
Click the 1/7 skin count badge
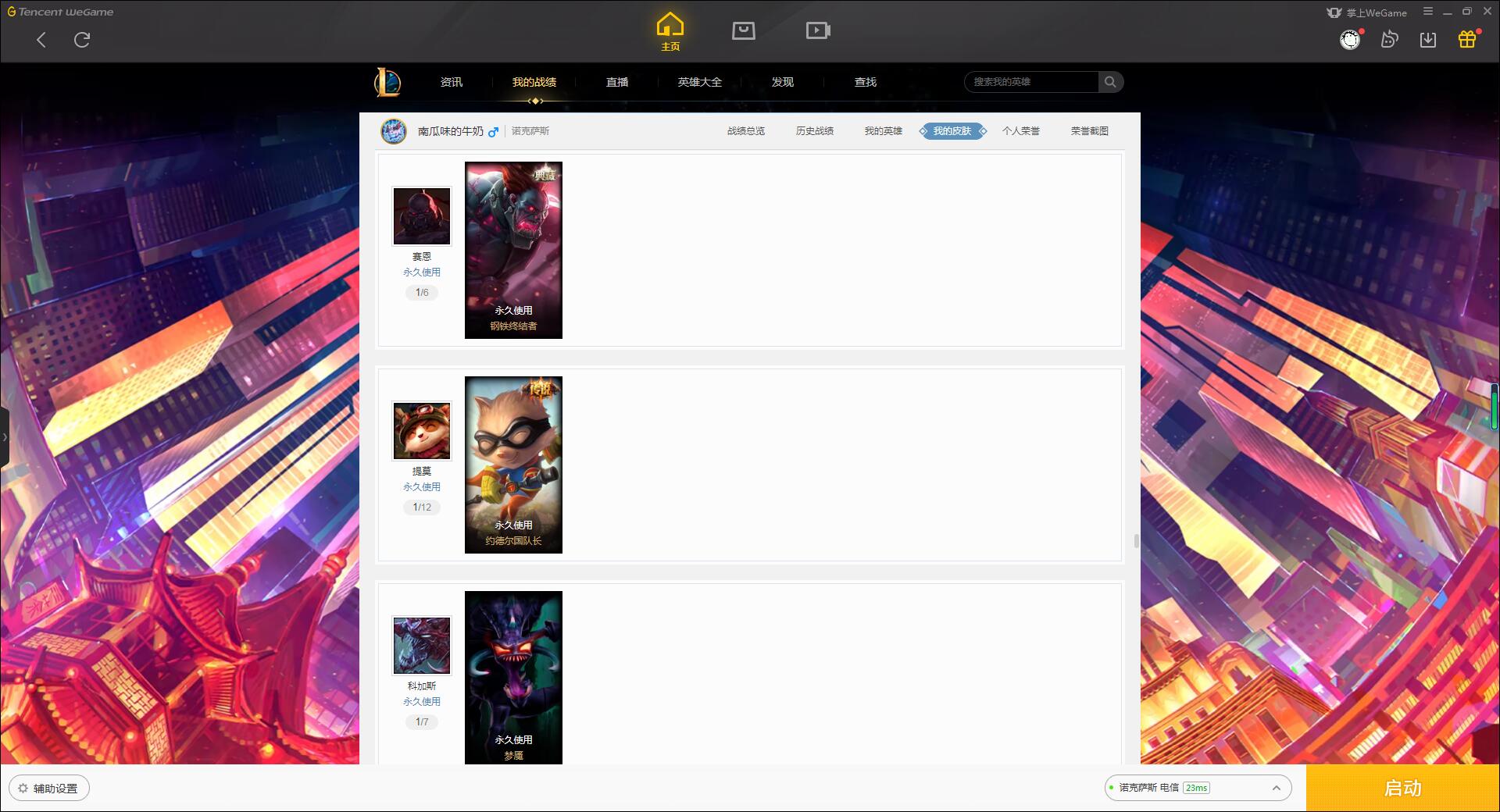[422, 722]
